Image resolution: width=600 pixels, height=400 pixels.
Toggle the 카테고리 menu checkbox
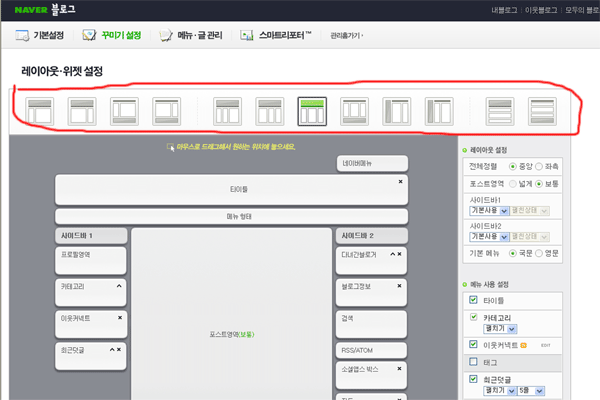[473, 317]
